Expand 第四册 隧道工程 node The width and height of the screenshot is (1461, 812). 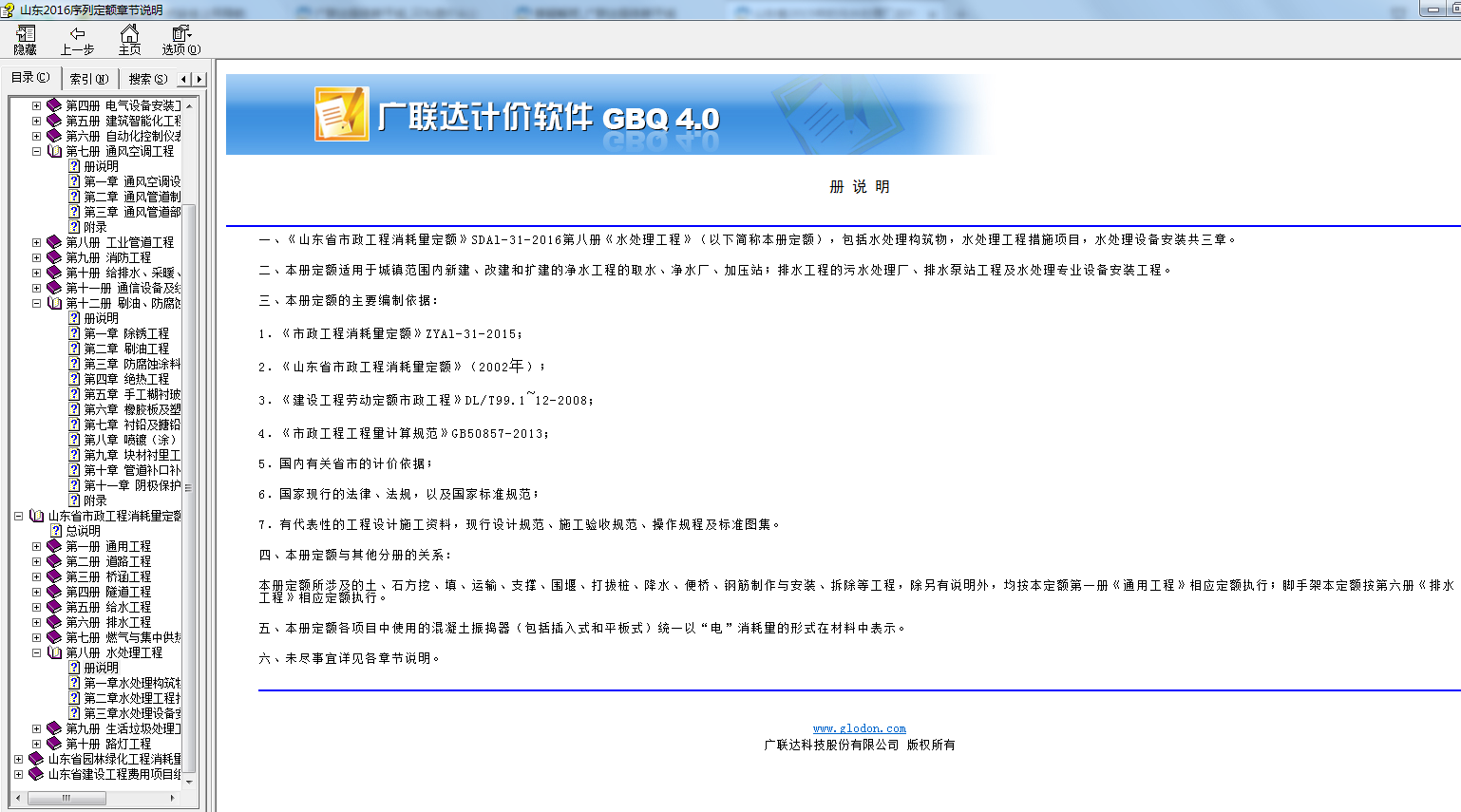click(36, 592)
